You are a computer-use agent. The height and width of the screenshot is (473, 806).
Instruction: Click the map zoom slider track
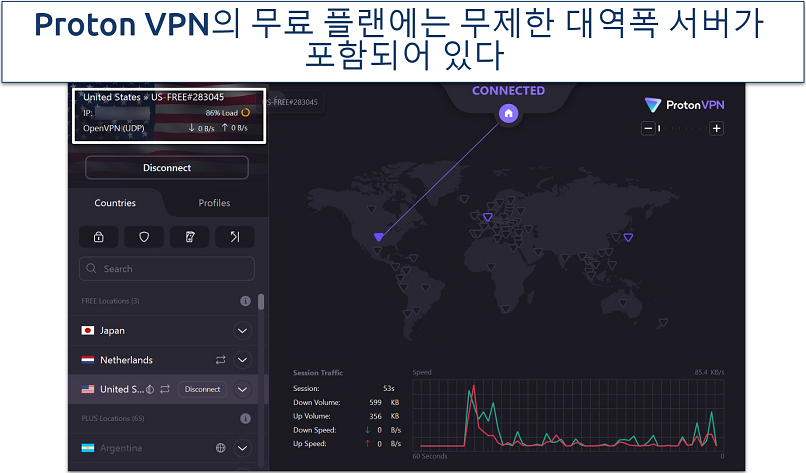point(682,128)
